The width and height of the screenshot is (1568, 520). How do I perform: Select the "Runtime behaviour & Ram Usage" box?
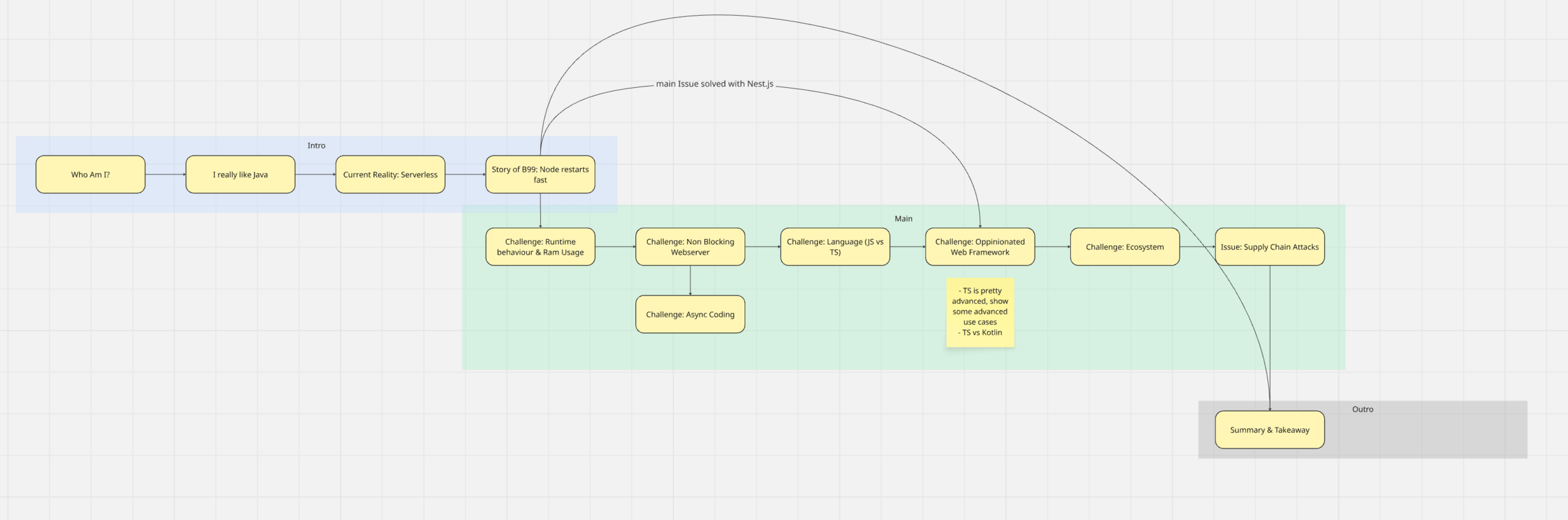click(x=540, y=247)
